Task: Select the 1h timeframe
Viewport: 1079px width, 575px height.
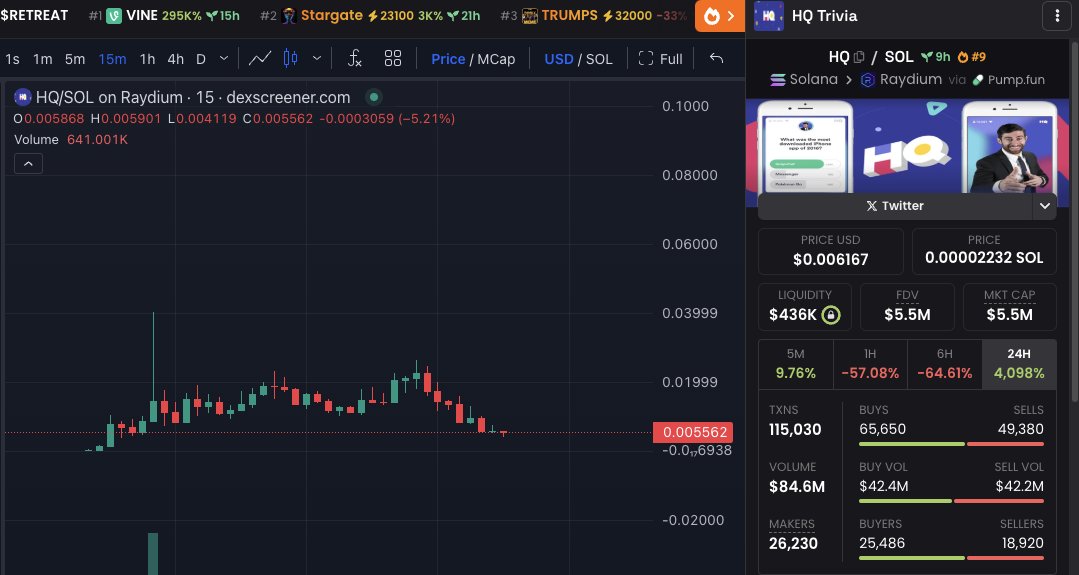Action: [147, 59]
